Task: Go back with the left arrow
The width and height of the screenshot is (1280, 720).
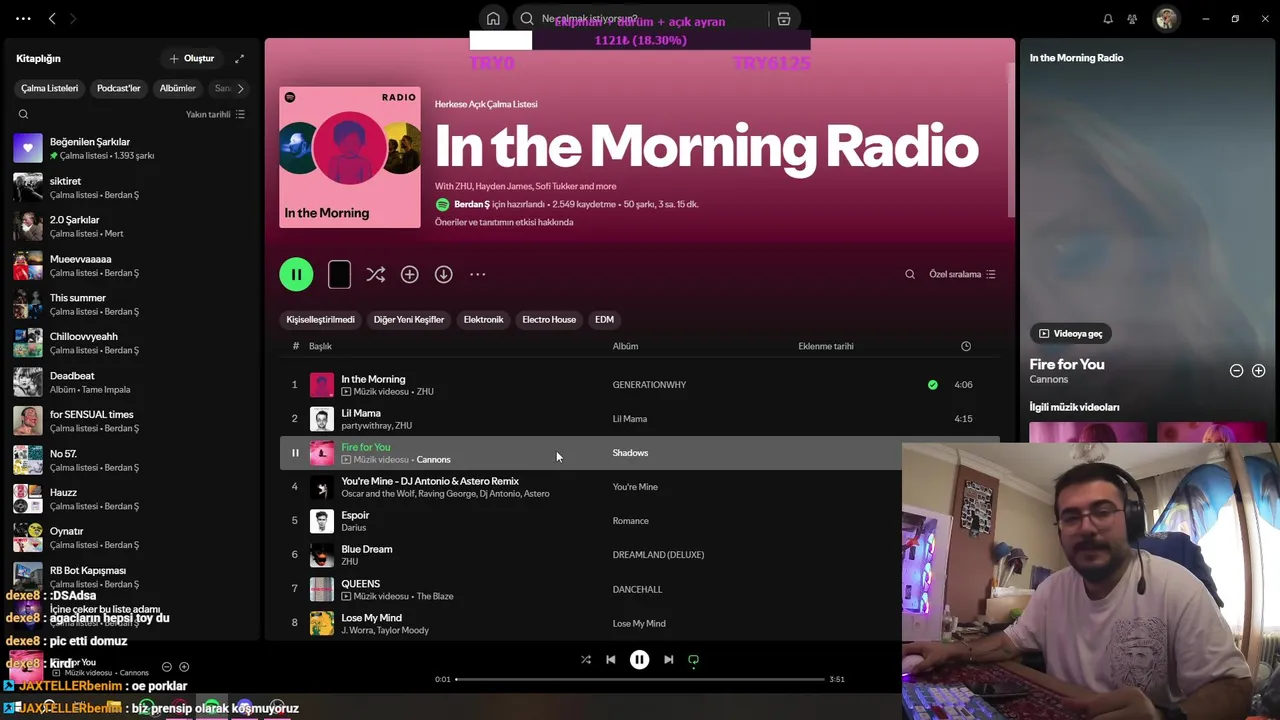Action: [x=52, y=18]
